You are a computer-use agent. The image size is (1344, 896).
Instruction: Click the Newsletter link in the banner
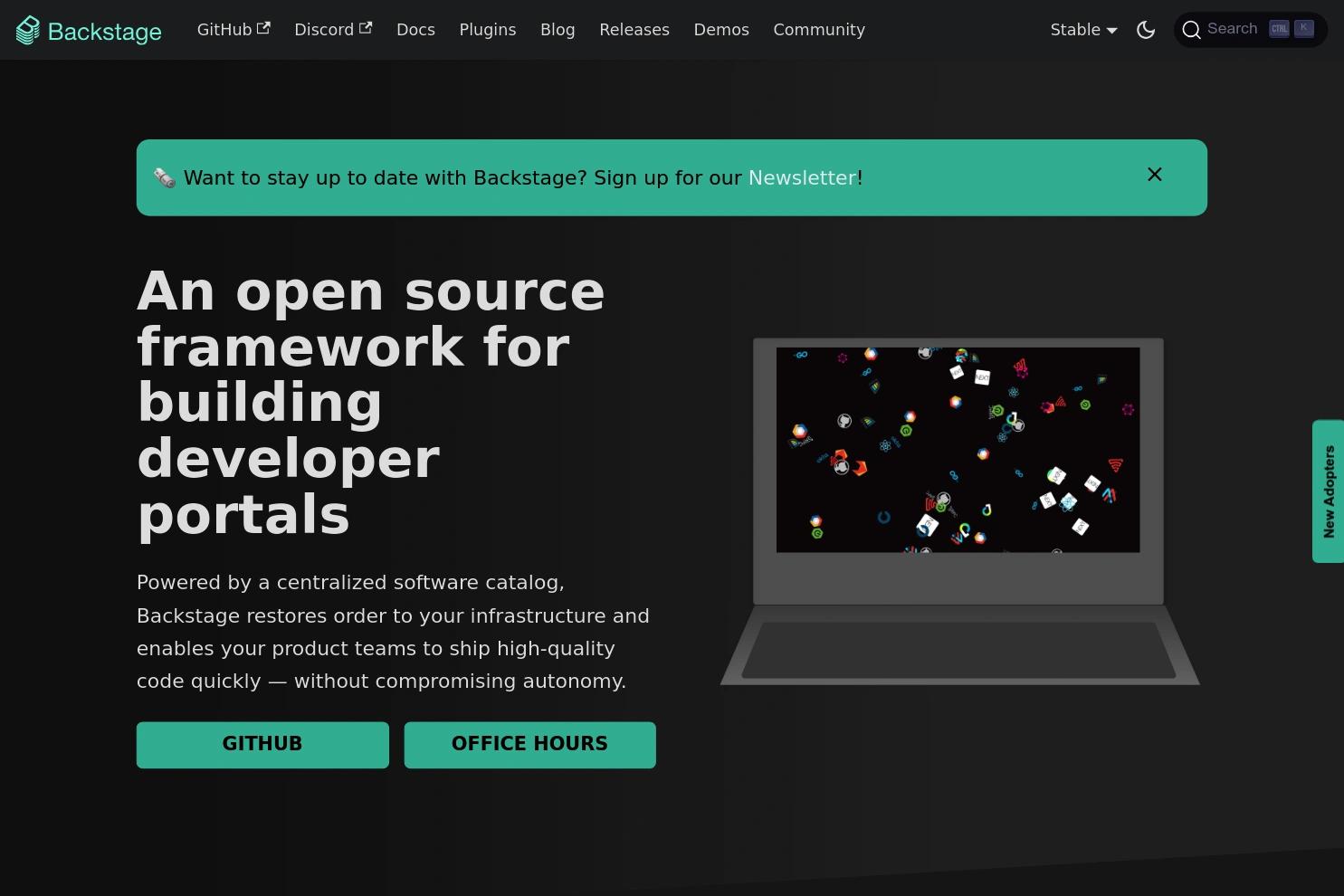click(802, 177)
